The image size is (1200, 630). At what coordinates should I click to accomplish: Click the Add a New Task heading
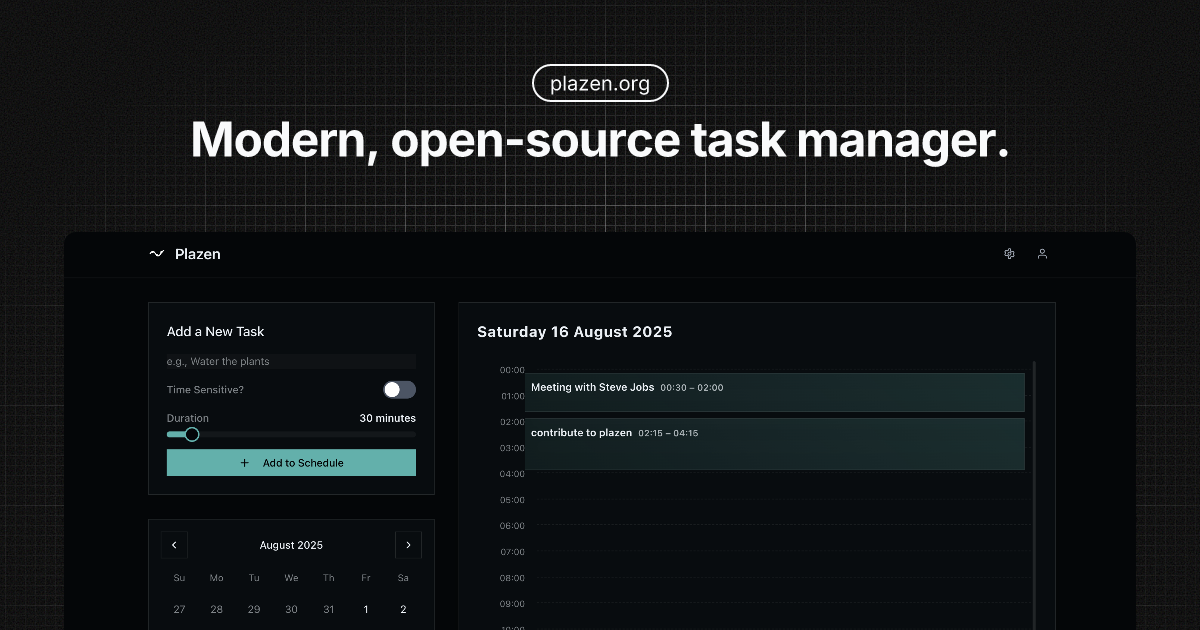tap(216, 331)
